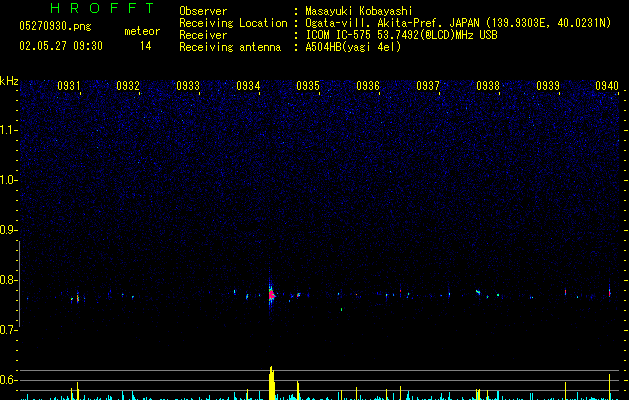Click the yellow spike at 0940 in power graph
This screenshot has width=629, height=400.
(x=609, y=387)
